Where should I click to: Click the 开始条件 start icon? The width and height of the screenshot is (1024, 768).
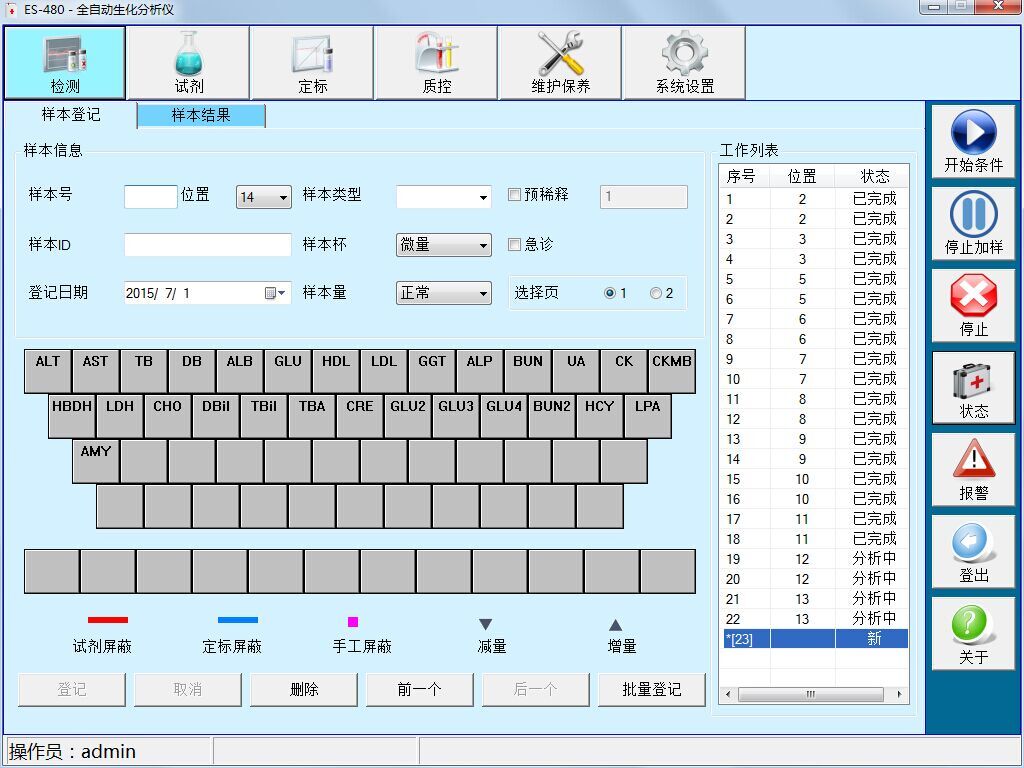(973, 133)
